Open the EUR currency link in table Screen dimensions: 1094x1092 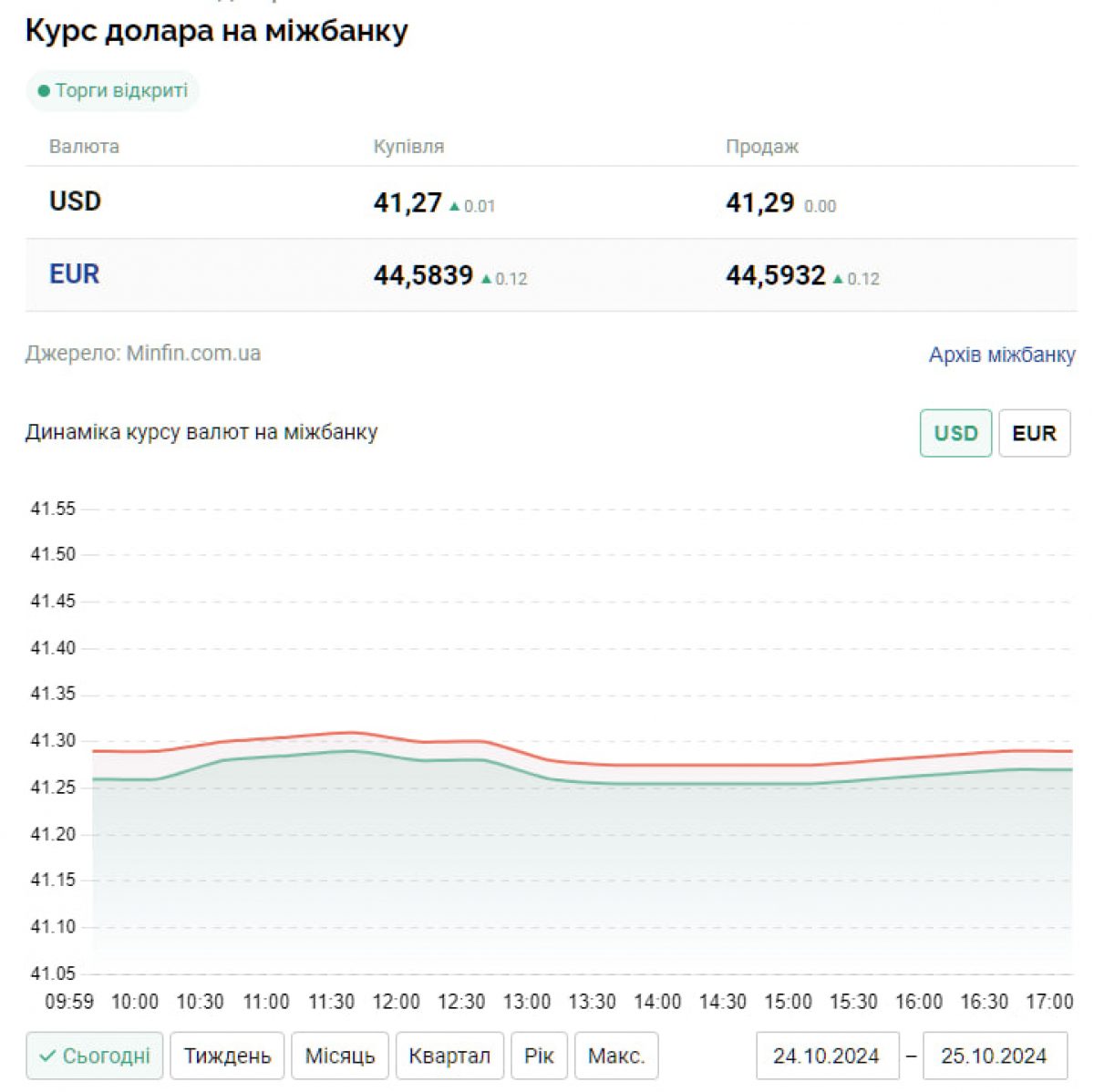(74, 274)
